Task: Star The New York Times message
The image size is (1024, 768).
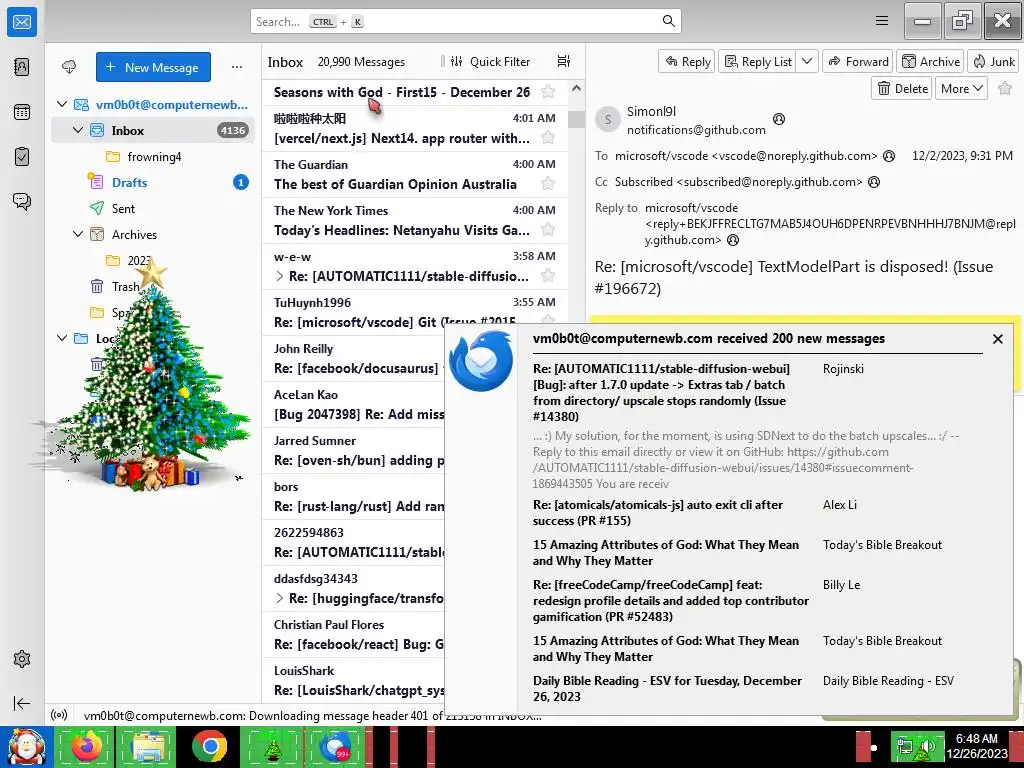Action: [x=548, y=230]
